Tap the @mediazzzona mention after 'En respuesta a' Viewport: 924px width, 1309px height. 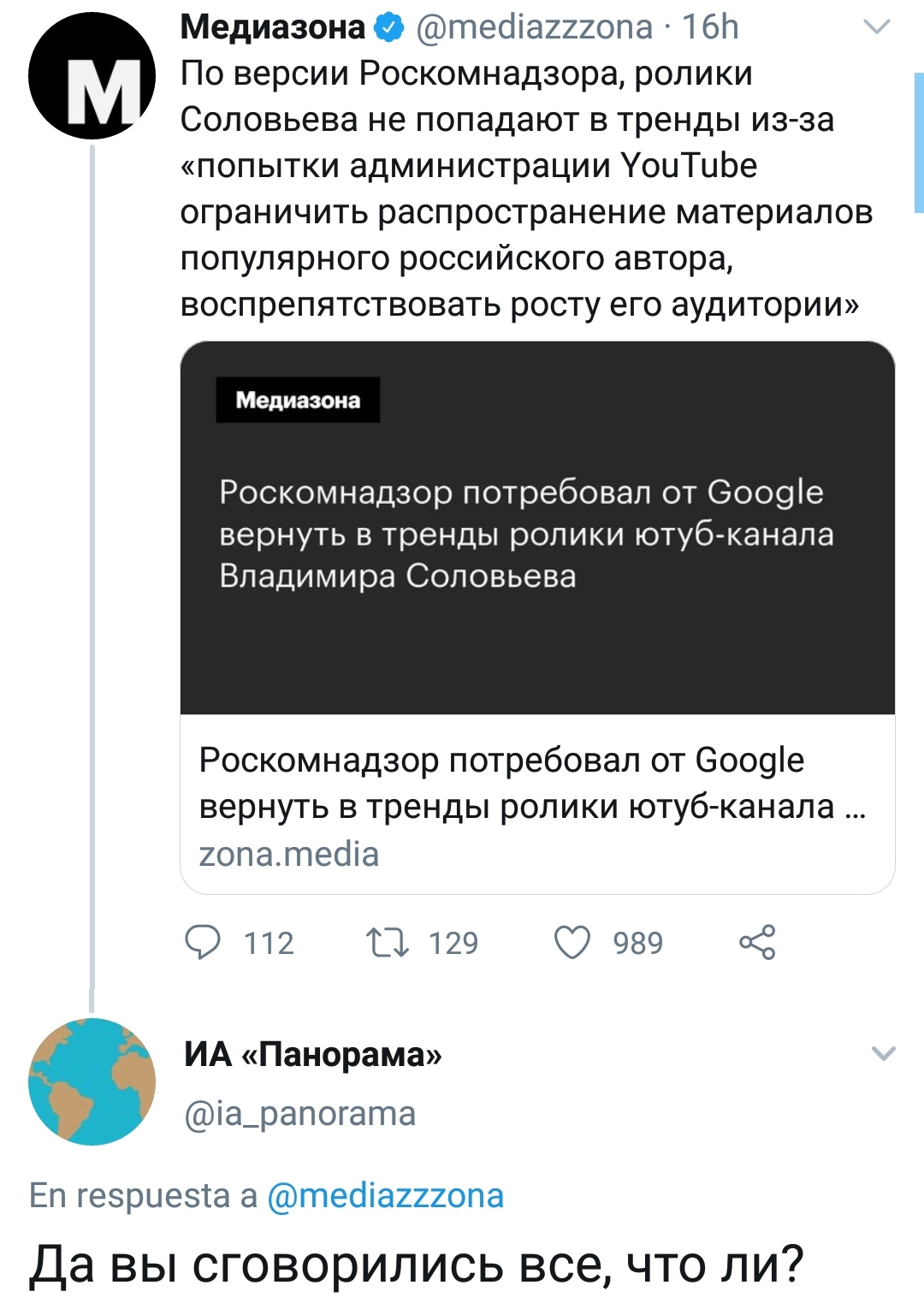[386, 1196]
